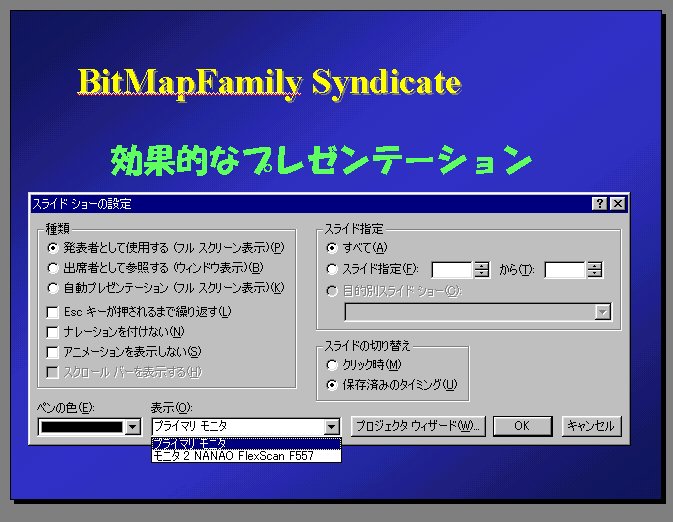Enable Esc キーが押されるまで繰り返す checkbox

(x=53, y=312)
